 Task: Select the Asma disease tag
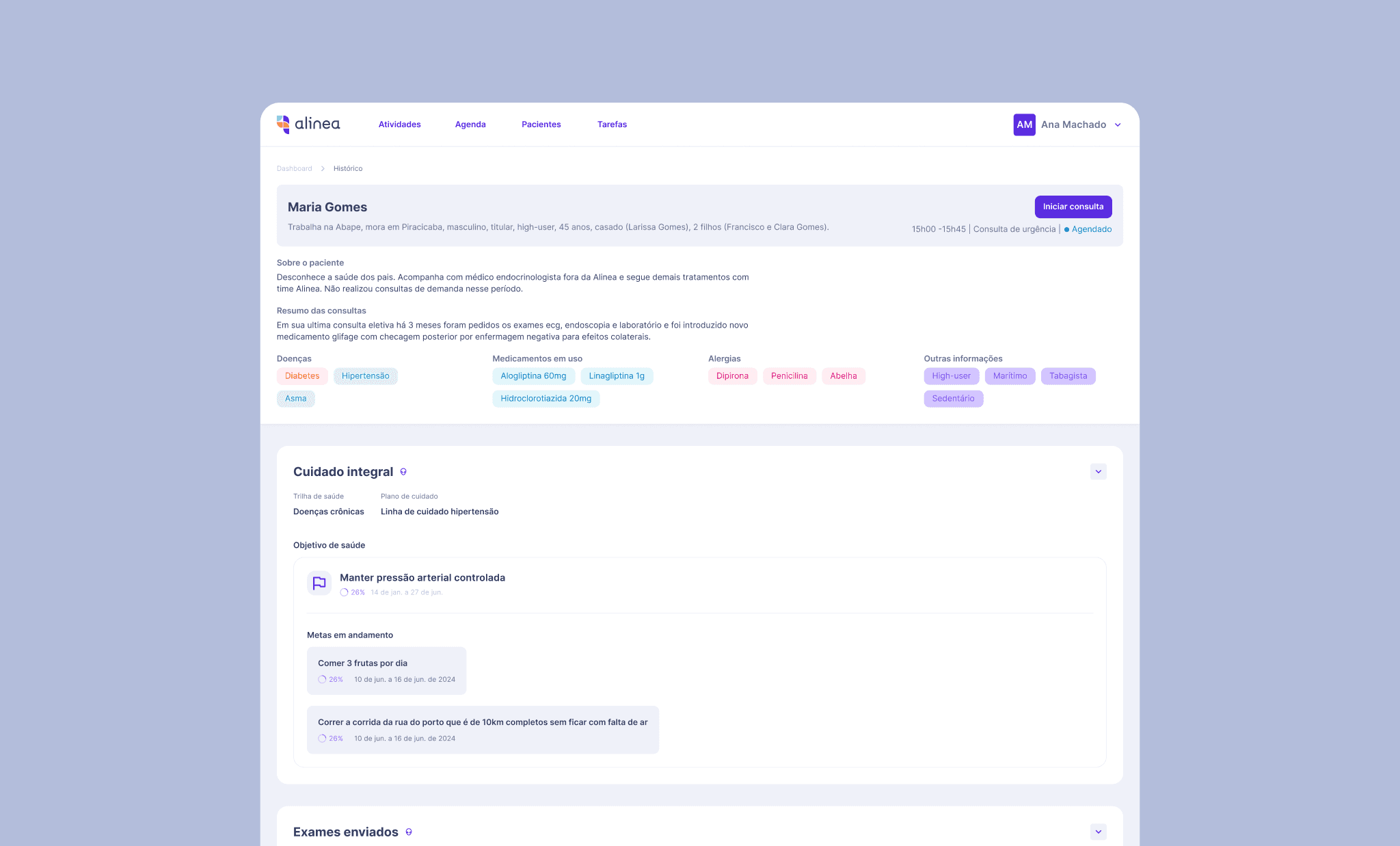295,399
